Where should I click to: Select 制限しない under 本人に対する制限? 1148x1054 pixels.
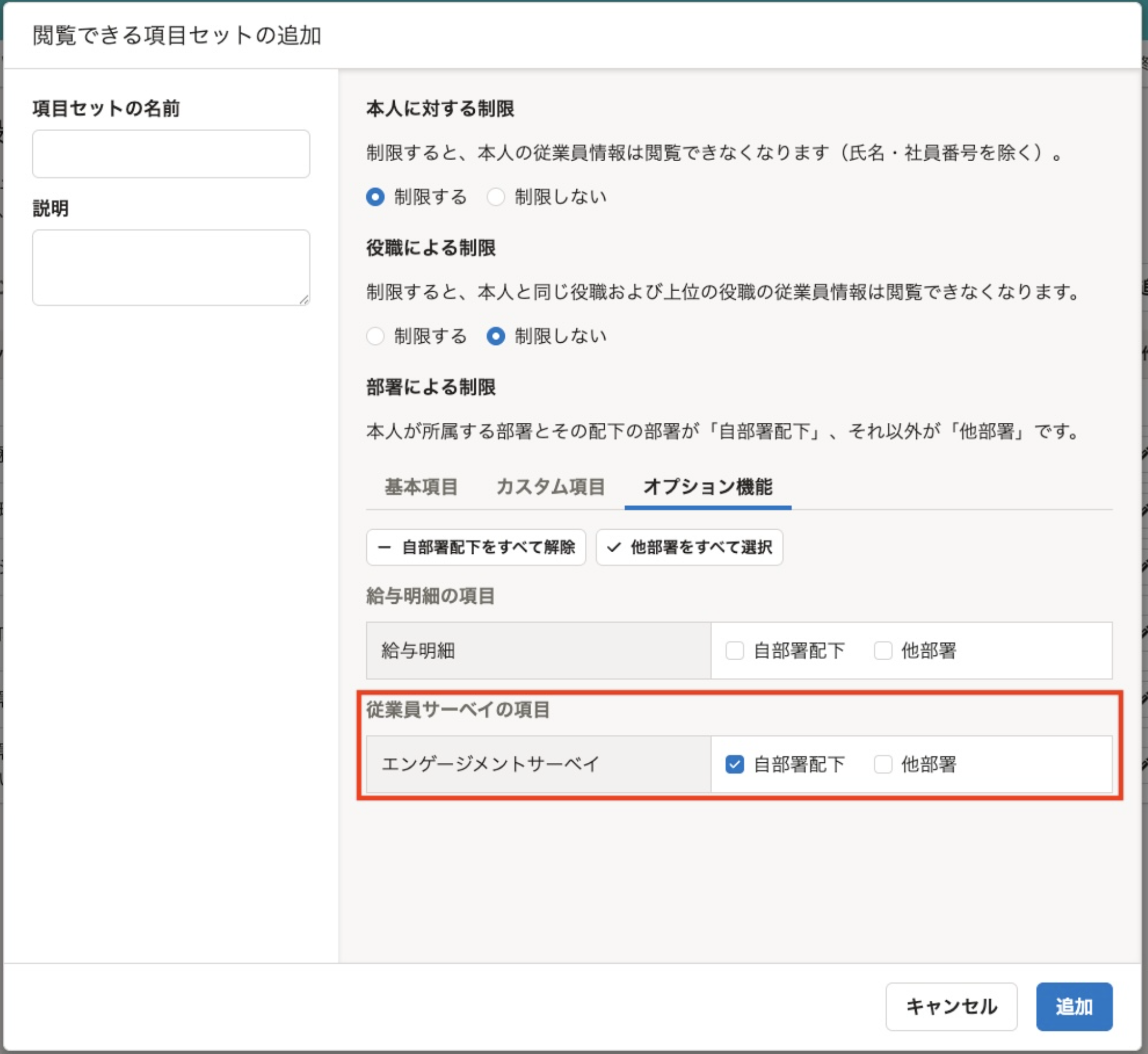pyautogui.click(x=497, y=197)
